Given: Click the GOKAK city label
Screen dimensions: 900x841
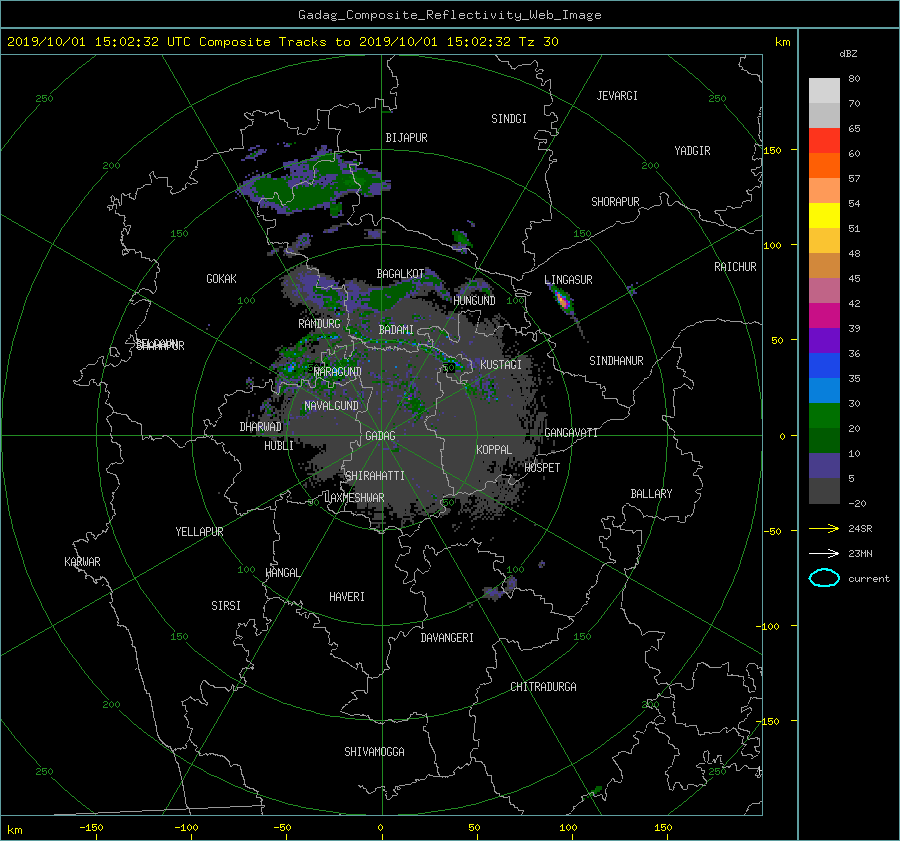Looking at the screenshot, I should click(221, 279).
